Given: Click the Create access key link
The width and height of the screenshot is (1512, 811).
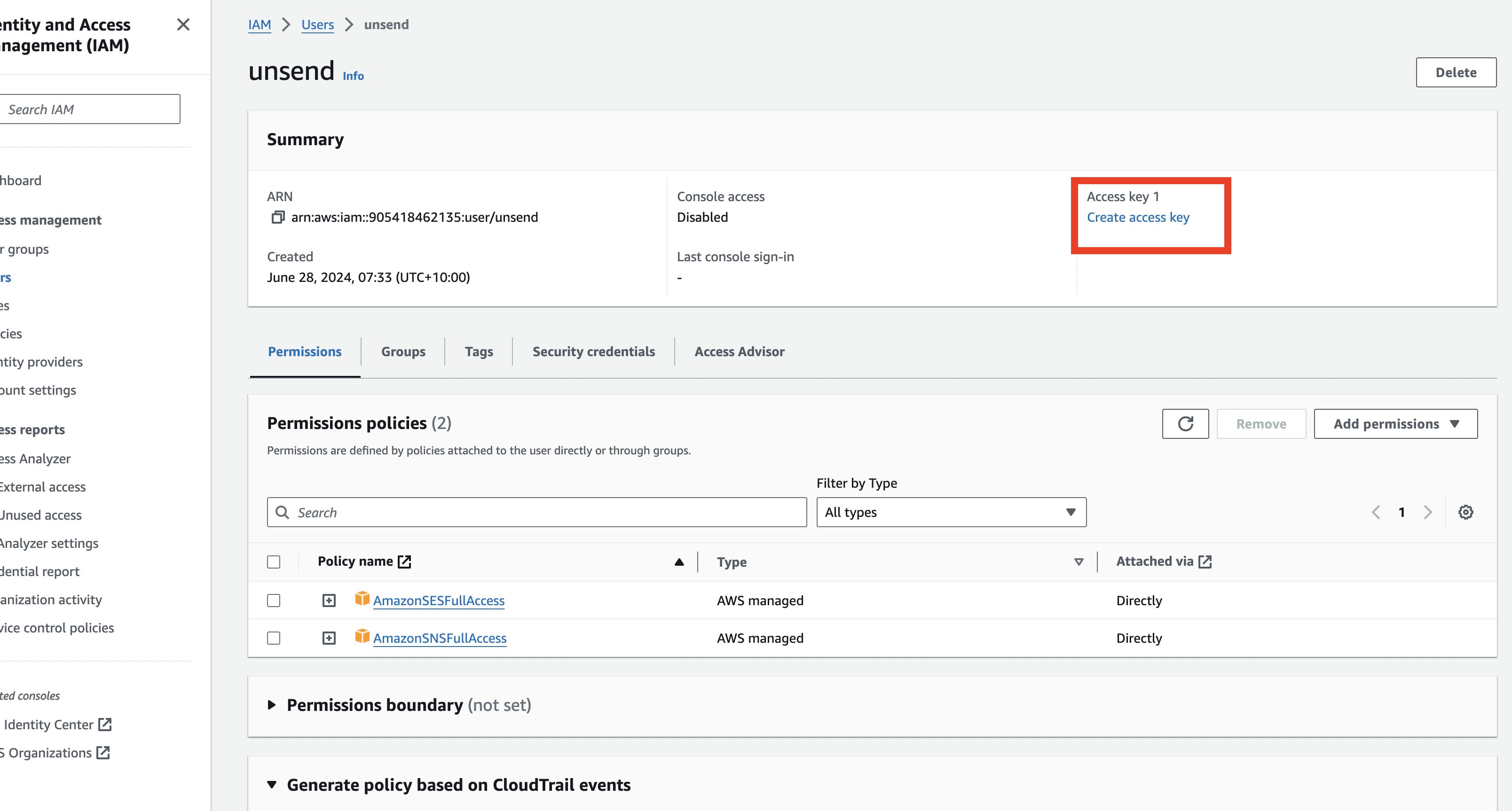Looking at the screenshot, I should pos(1137,218).
